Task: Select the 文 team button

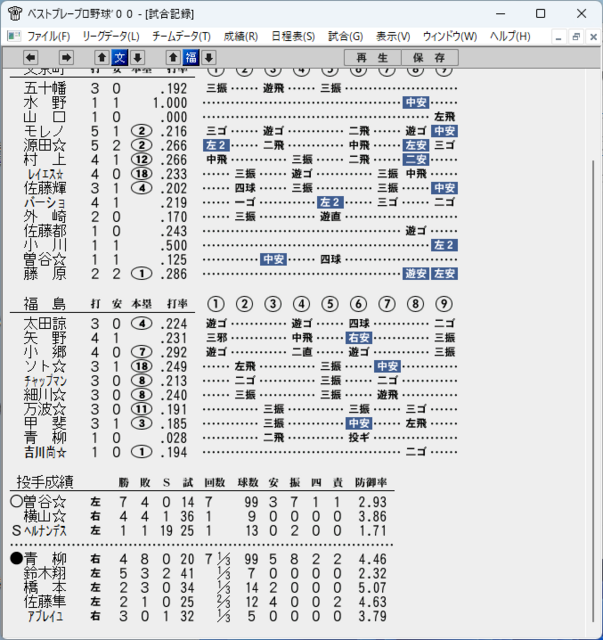Action: (120, 58)
